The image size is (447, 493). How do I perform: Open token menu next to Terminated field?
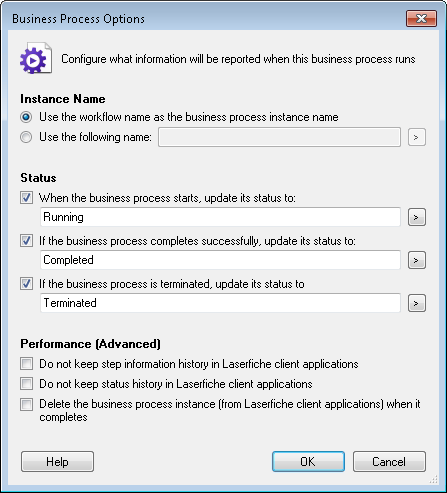[417, 303]
